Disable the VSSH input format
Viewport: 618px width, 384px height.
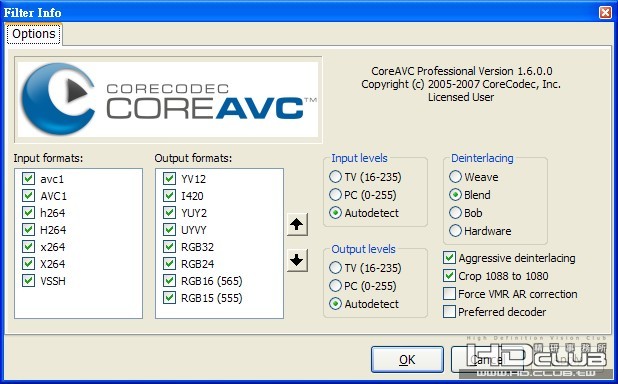point(28,281)
